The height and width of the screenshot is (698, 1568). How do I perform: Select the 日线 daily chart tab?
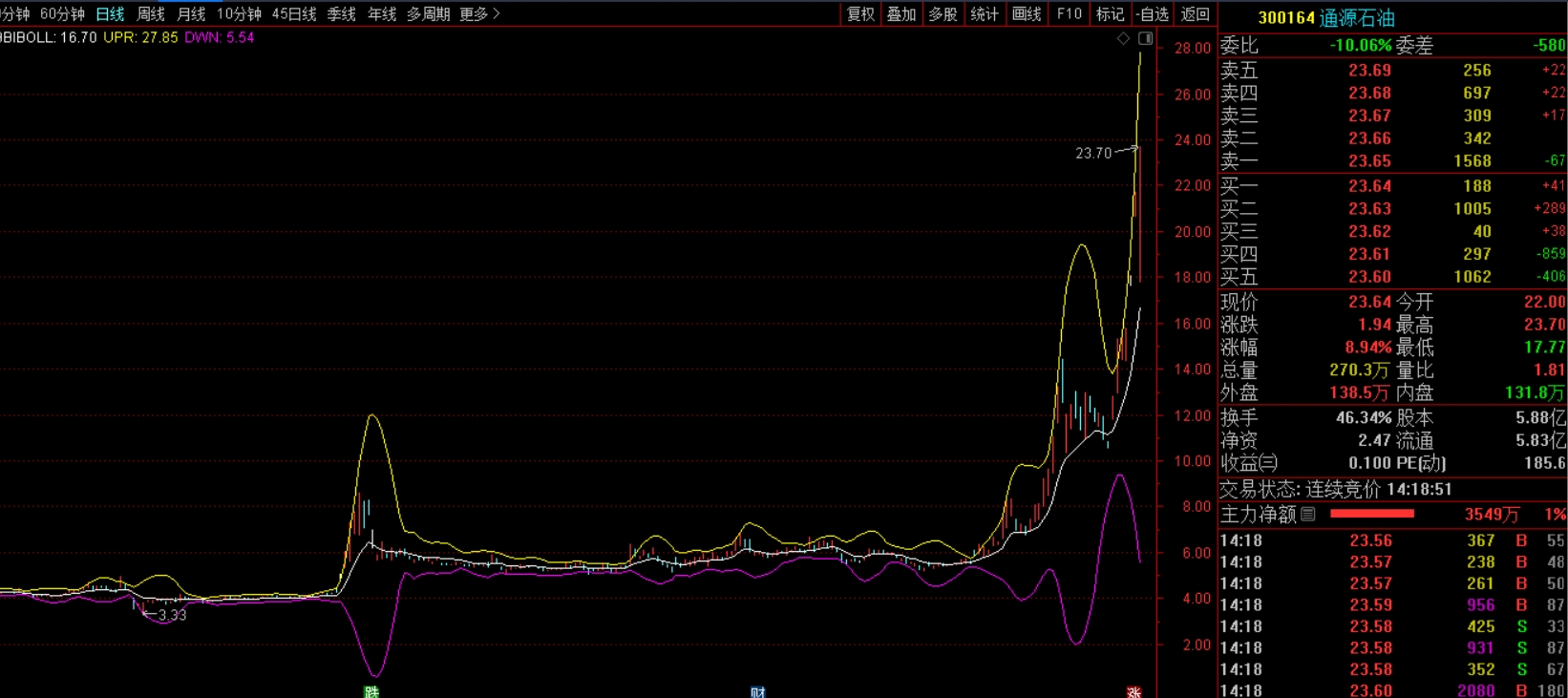point(110,13)
